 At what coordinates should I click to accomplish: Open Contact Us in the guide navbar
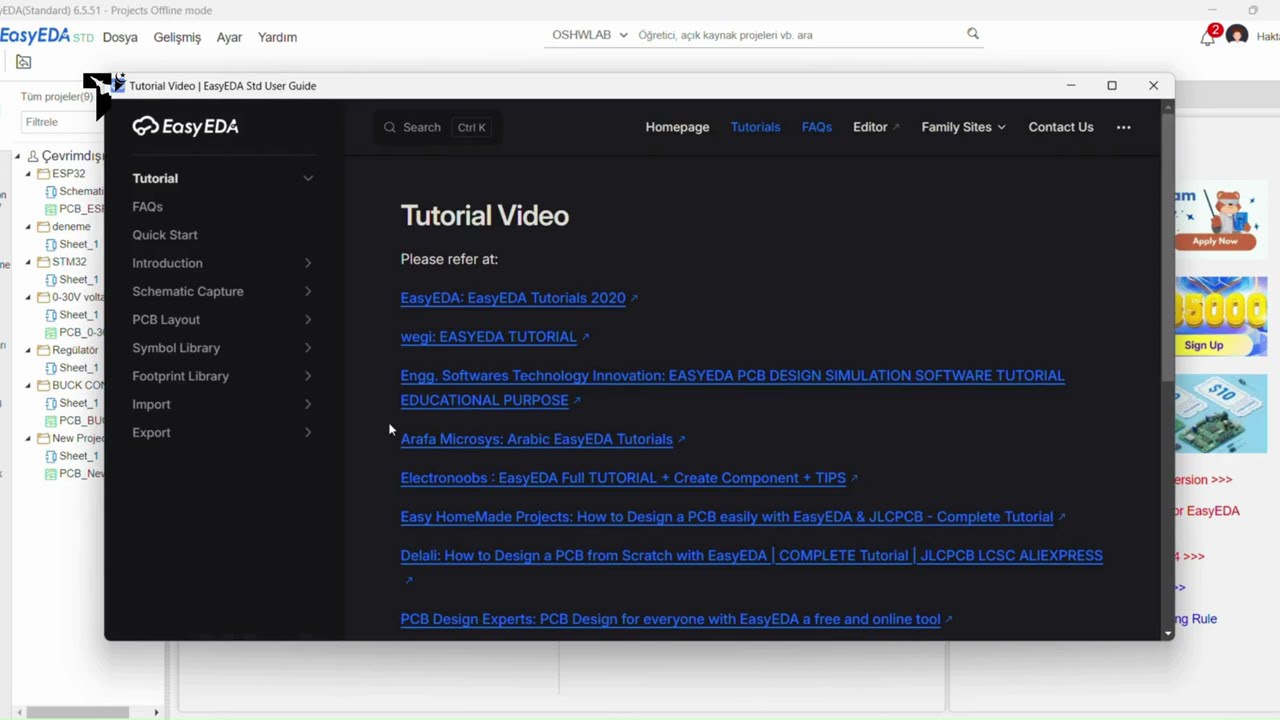[x=1061, y=127]
